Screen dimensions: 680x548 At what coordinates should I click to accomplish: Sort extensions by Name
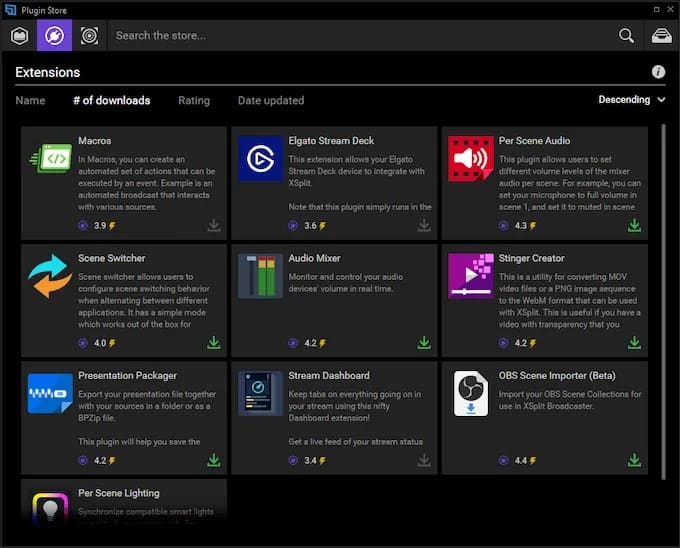(x=30, y=100)
